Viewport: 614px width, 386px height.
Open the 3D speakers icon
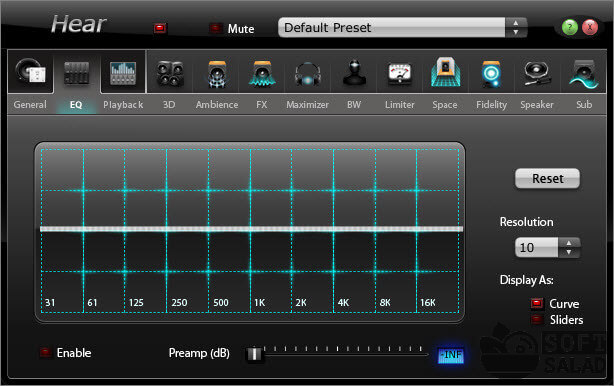[x=170, y=74]
